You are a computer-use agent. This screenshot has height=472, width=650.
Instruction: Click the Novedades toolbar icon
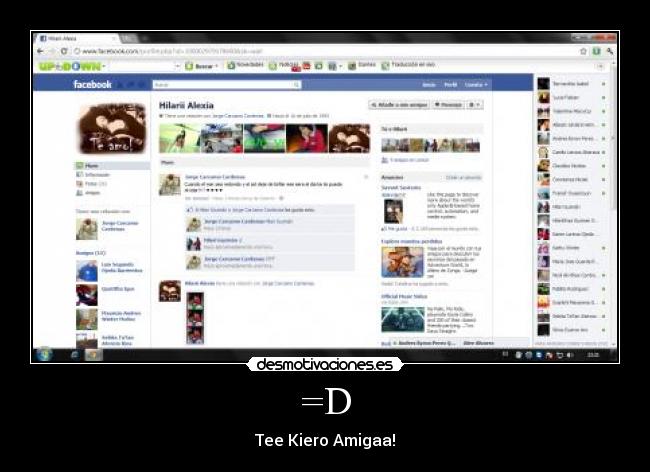[x=245, y=66]
